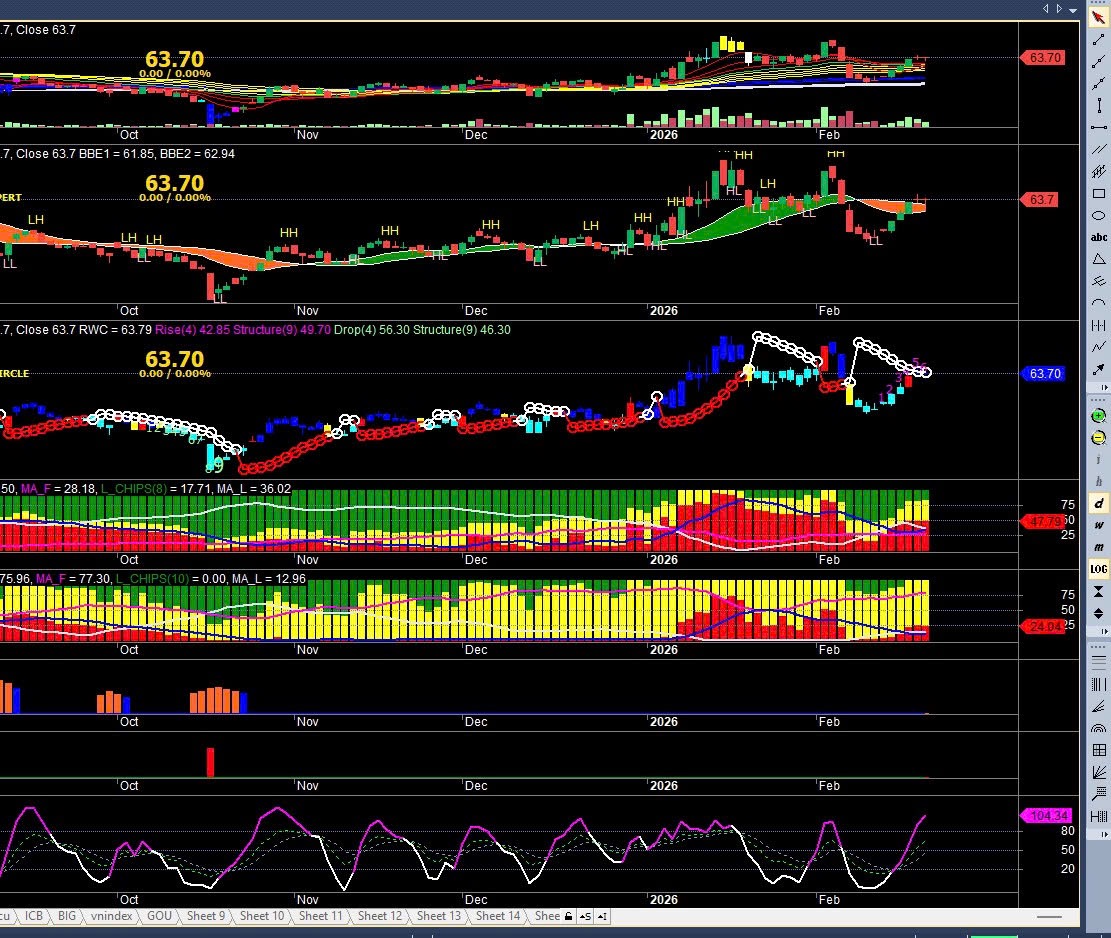Select the Gann fan tool

coord(1098,772)
